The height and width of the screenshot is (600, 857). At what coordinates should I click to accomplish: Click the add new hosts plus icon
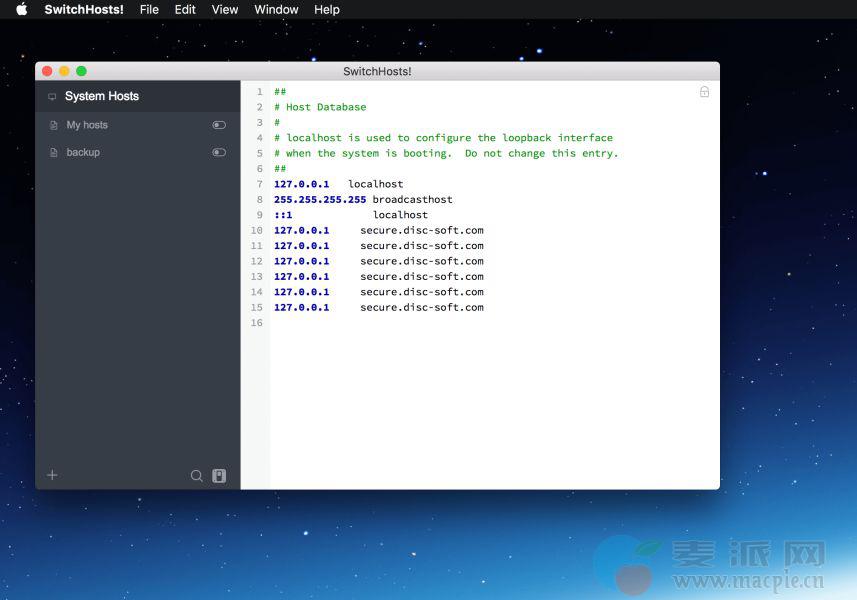[52, 475]
